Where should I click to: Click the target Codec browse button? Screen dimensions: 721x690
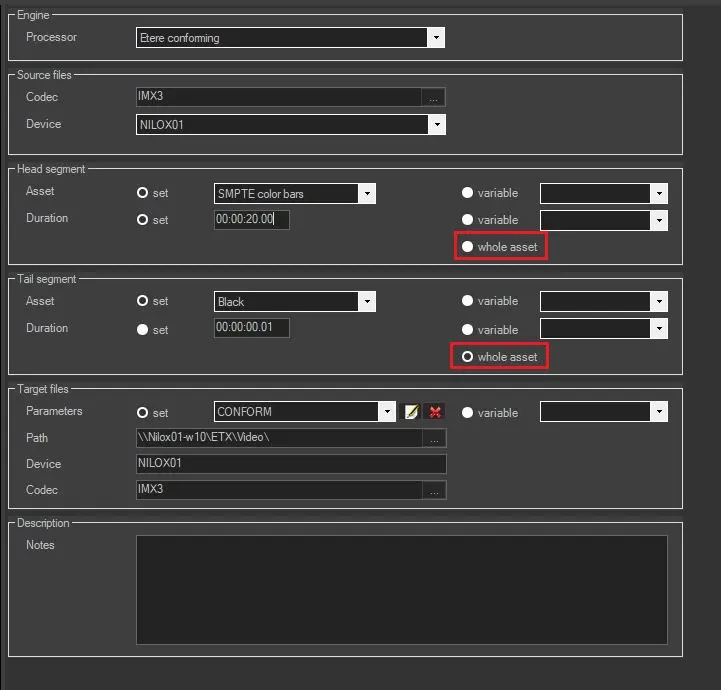pos(434,491)
